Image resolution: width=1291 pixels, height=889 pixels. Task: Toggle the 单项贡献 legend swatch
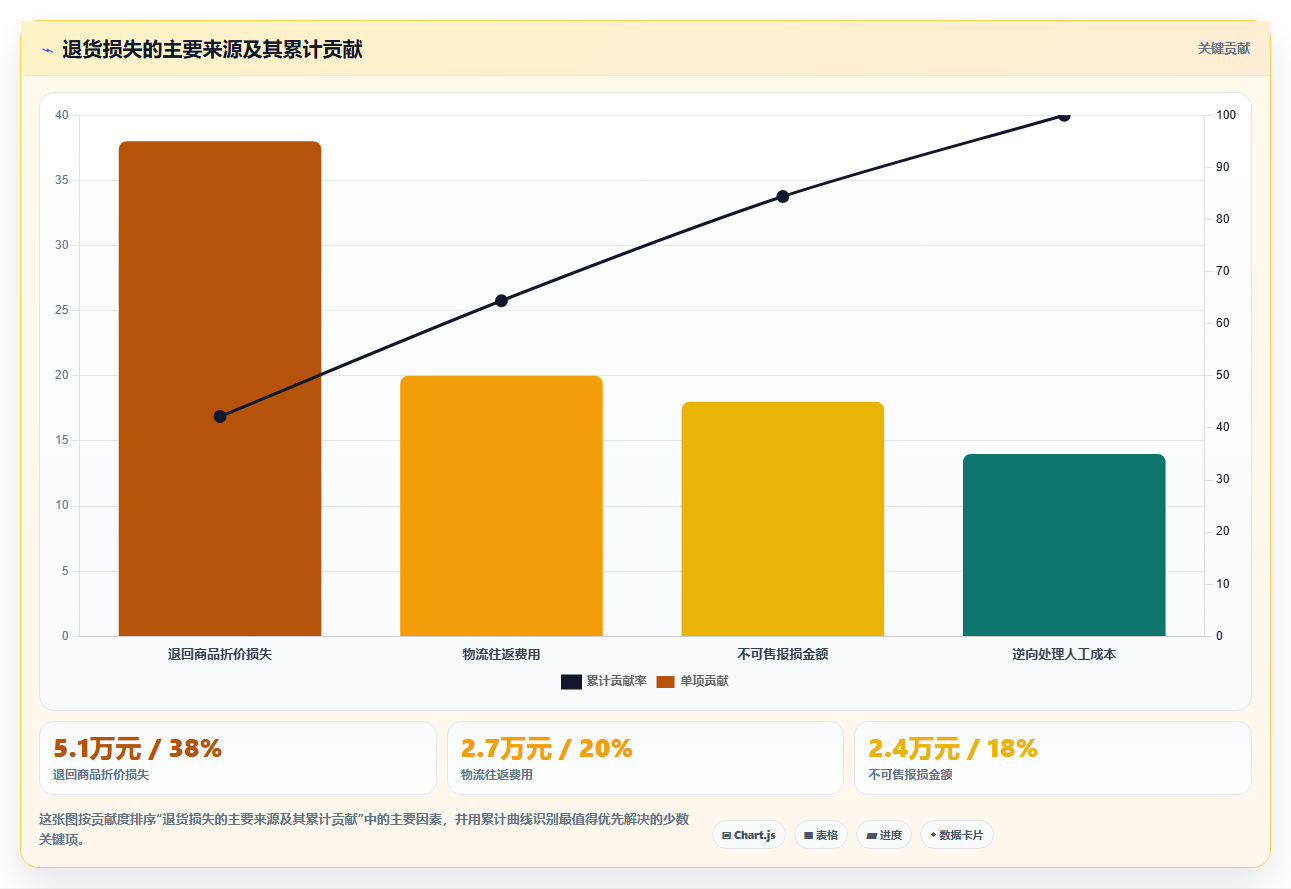tap(666, 681)
